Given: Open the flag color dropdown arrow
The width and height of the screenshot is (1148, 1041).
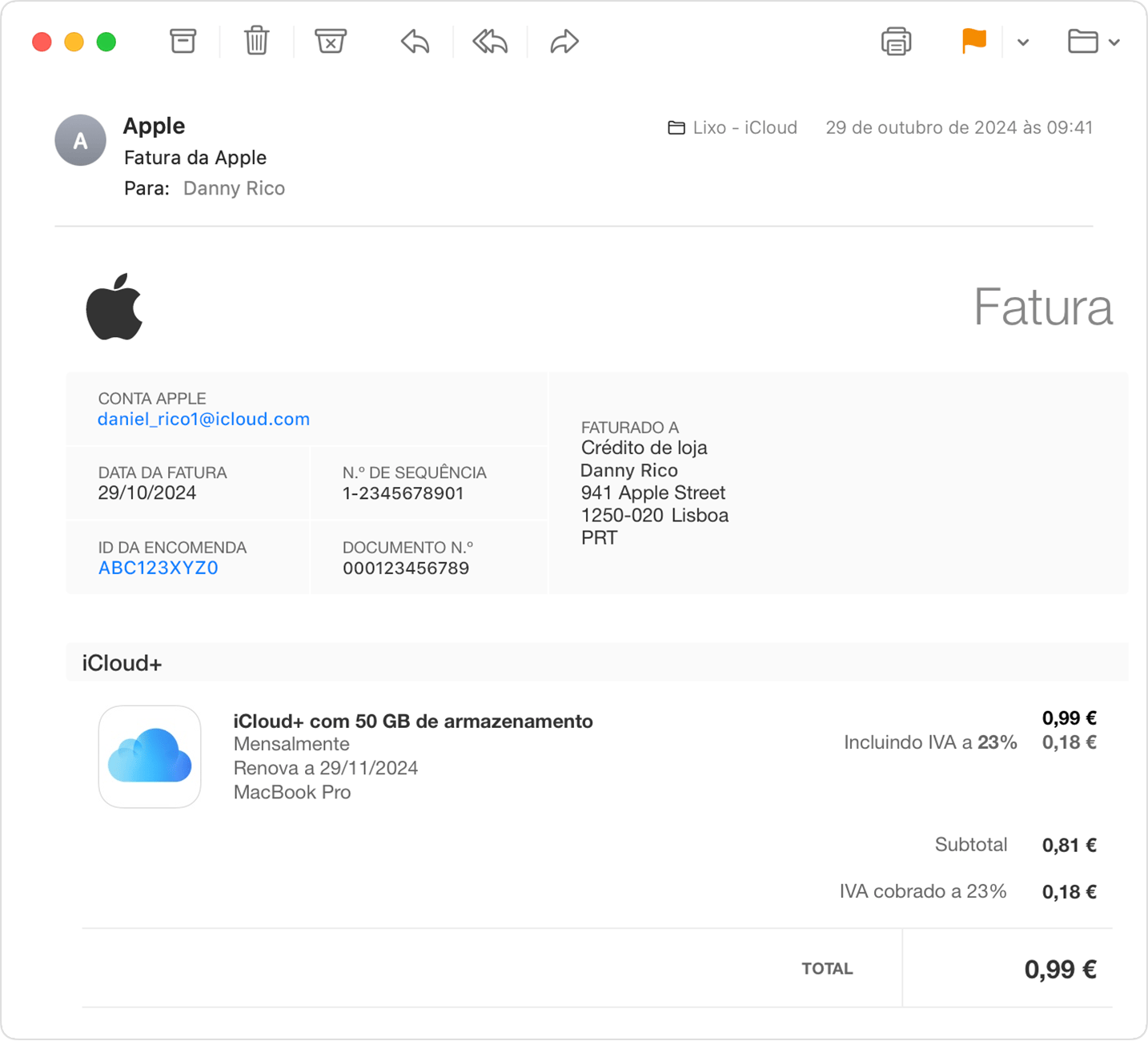Looking at the screenshot, I should 1023,42.
